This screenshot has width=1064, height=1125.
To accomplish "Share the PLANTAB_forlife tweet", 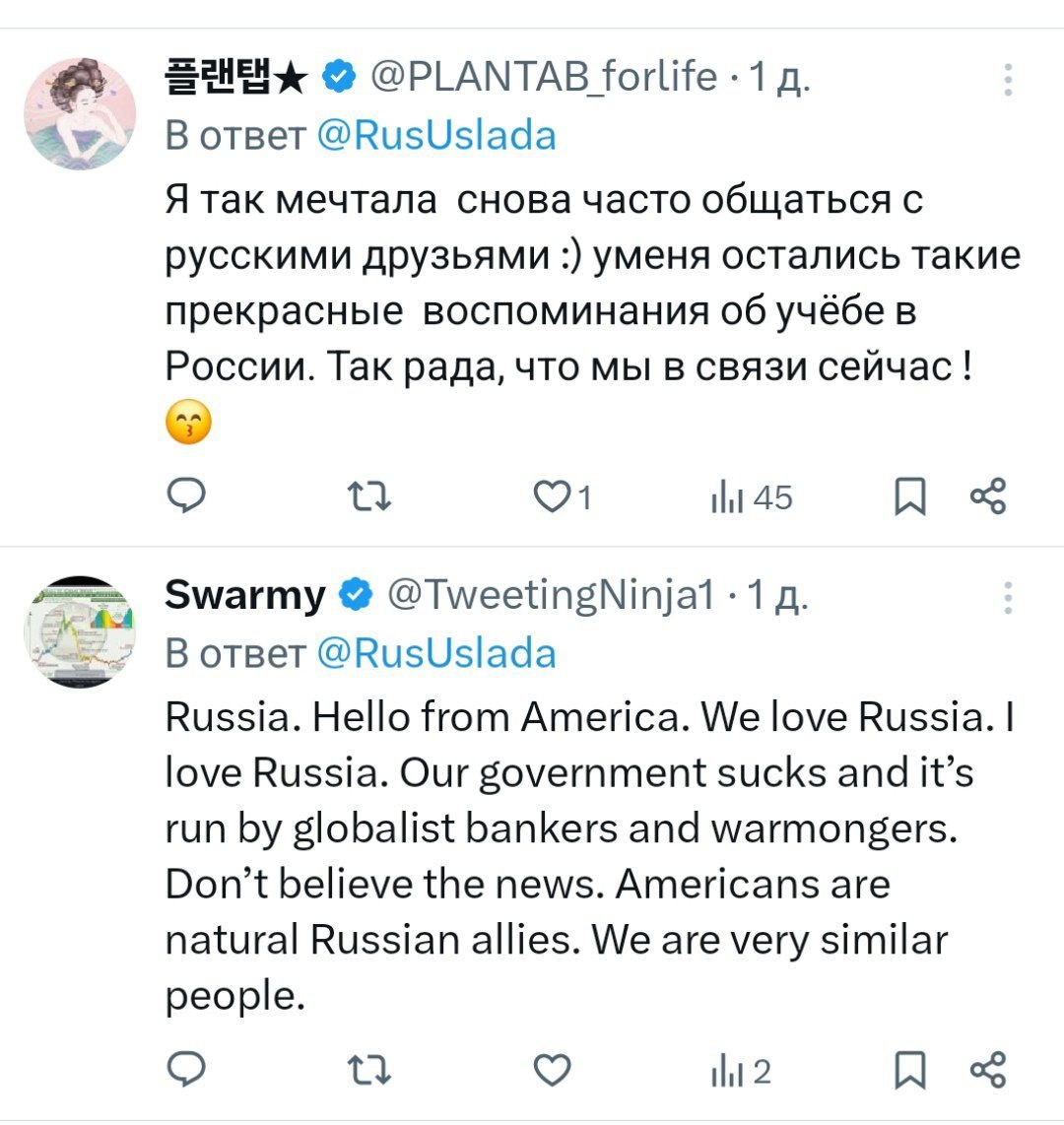I will pos(988,496).
